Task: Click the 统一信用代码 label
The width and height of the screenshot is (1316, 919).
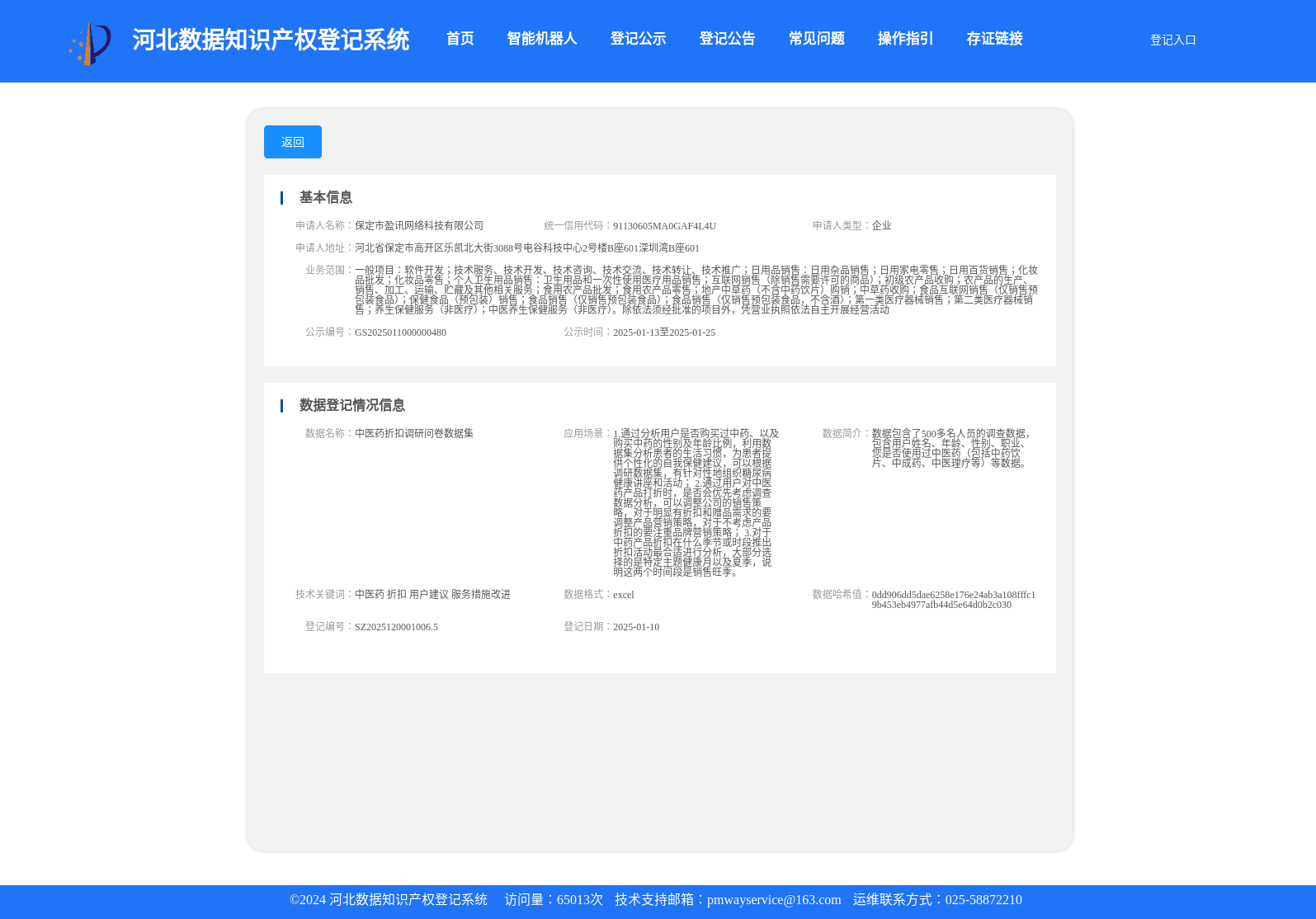Action: pyautogui.click(x=578, y=226)
